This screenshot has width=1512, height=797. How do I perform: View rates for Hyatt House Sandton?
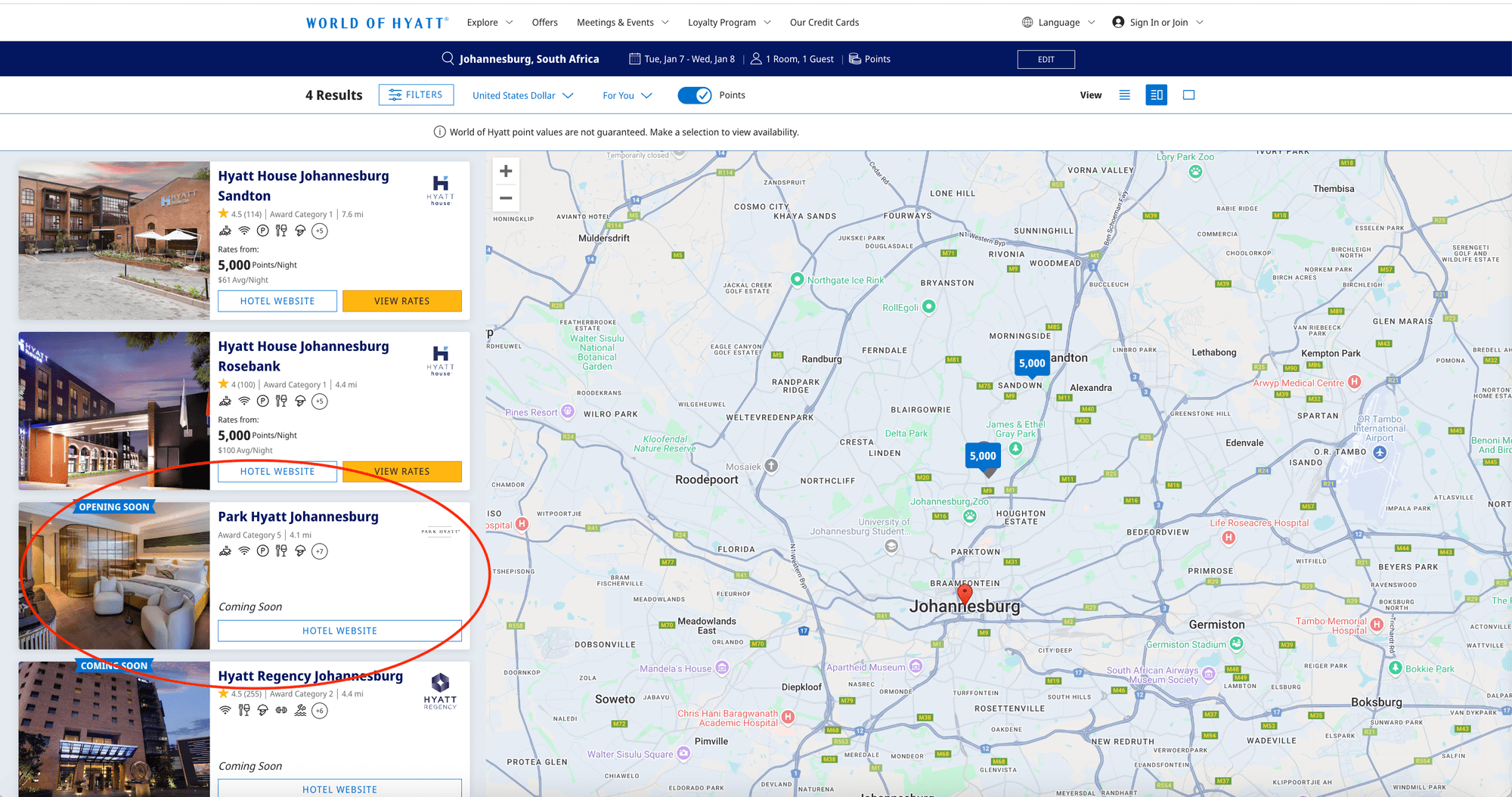coord(401,301)
